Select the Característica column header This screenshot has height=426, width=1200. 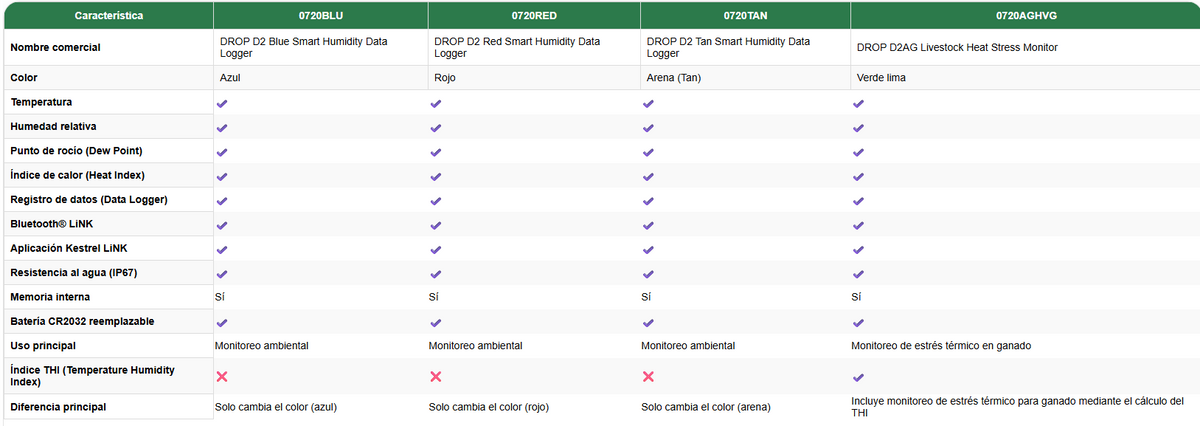click(108, 16)
